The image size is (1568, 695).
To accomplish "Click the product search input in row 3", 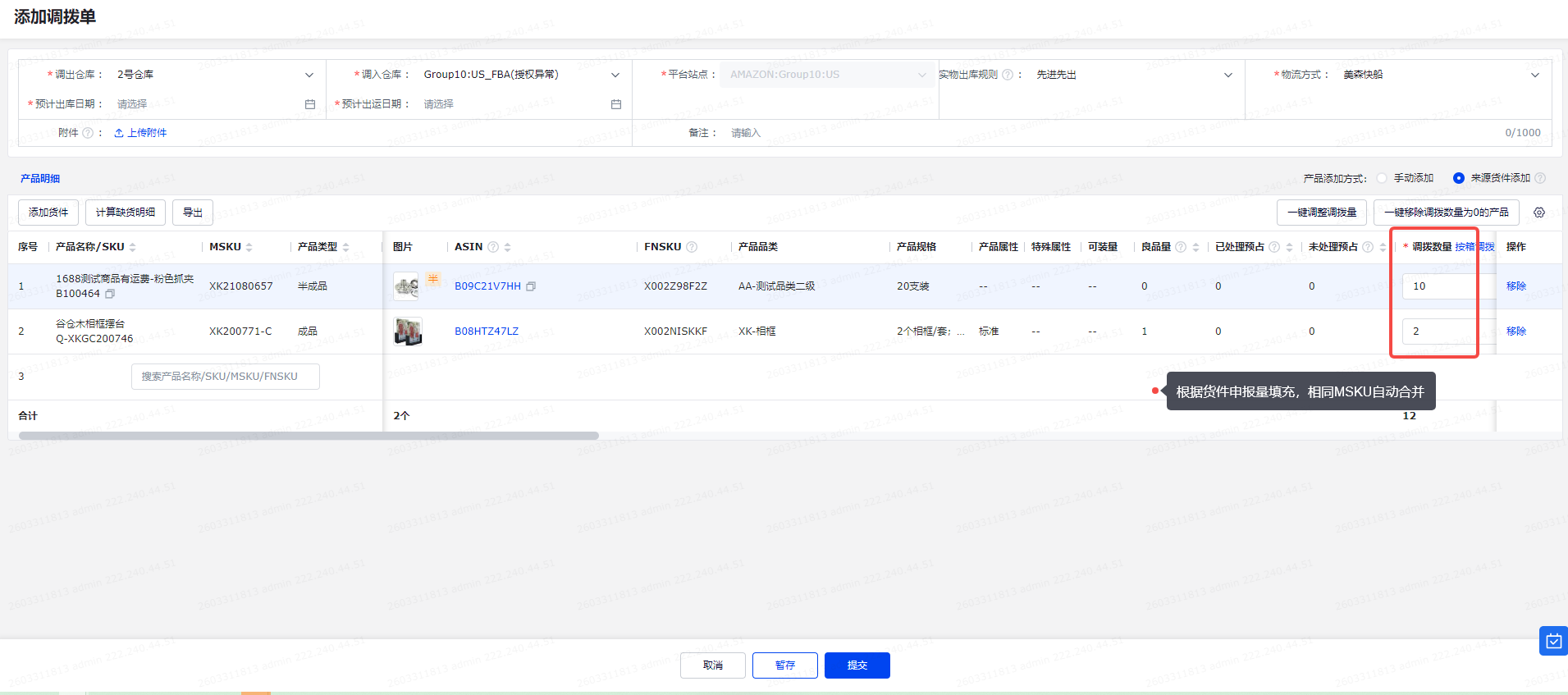I will pos(225,377).
